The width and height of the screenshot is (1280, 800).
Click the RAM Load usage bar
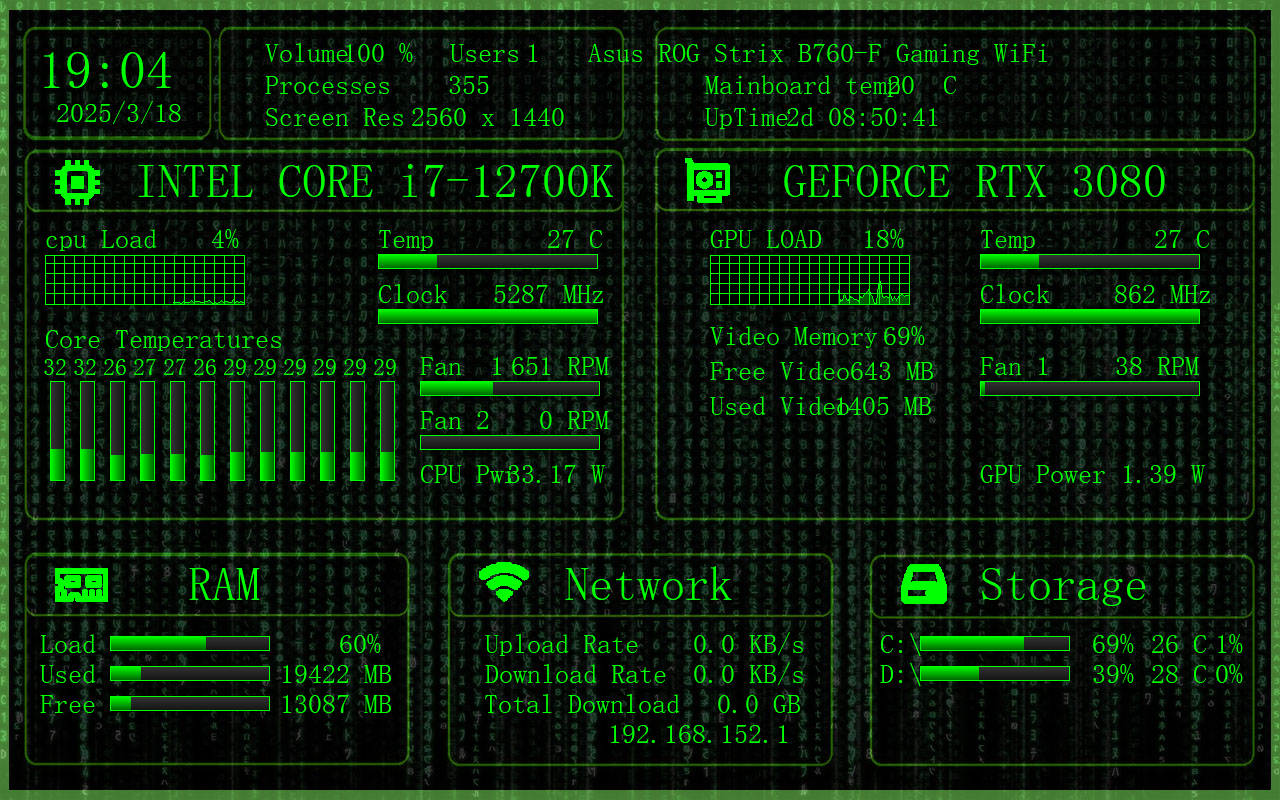coord(190,644)
